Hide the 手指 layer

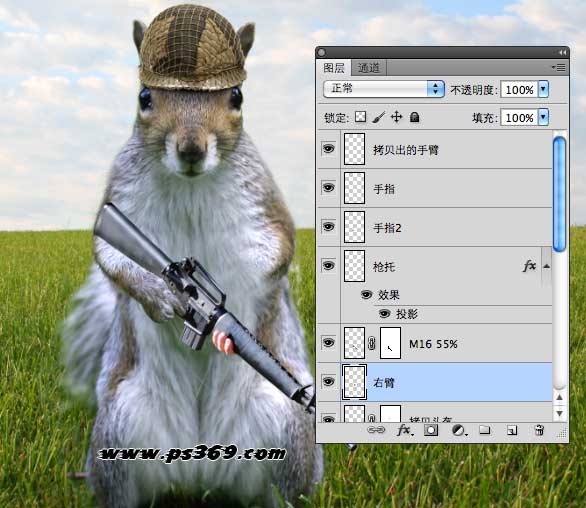[x=329, y=187]
